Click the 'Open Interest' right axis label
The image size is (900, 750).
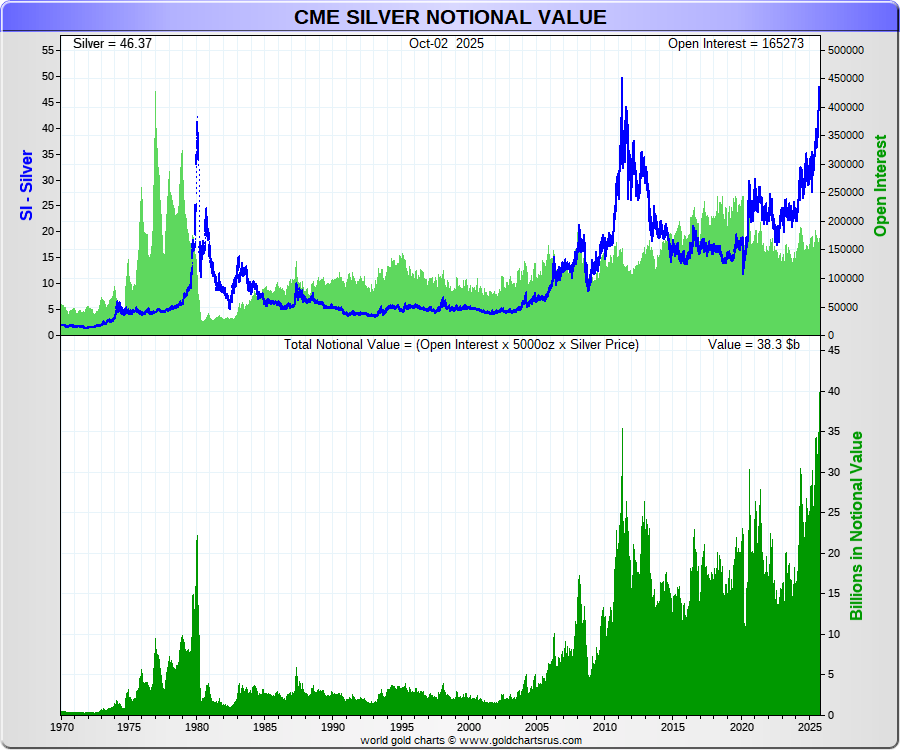coord(880,185)
